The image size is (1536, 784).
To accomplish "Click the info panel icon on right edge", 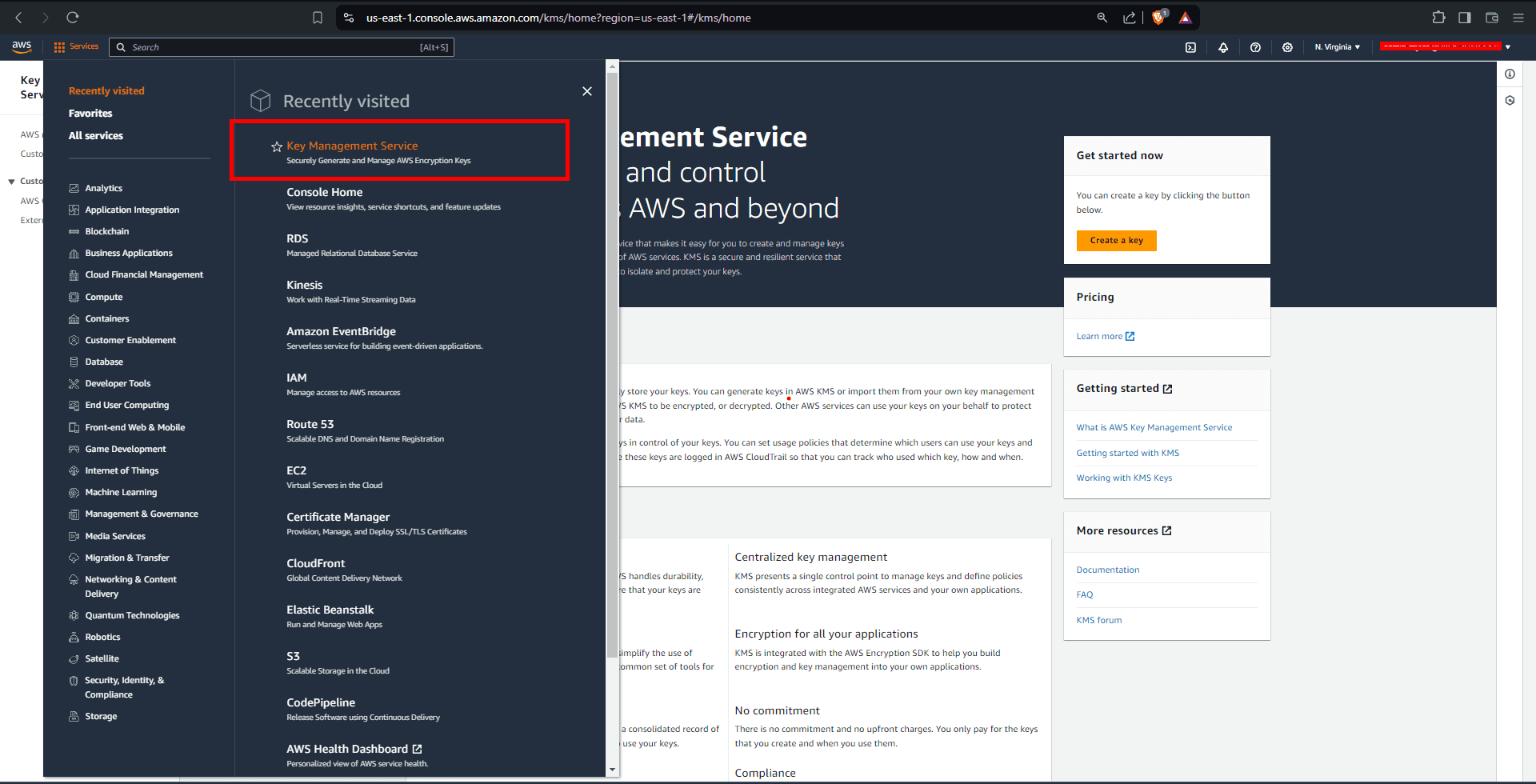I will 1510,74.
